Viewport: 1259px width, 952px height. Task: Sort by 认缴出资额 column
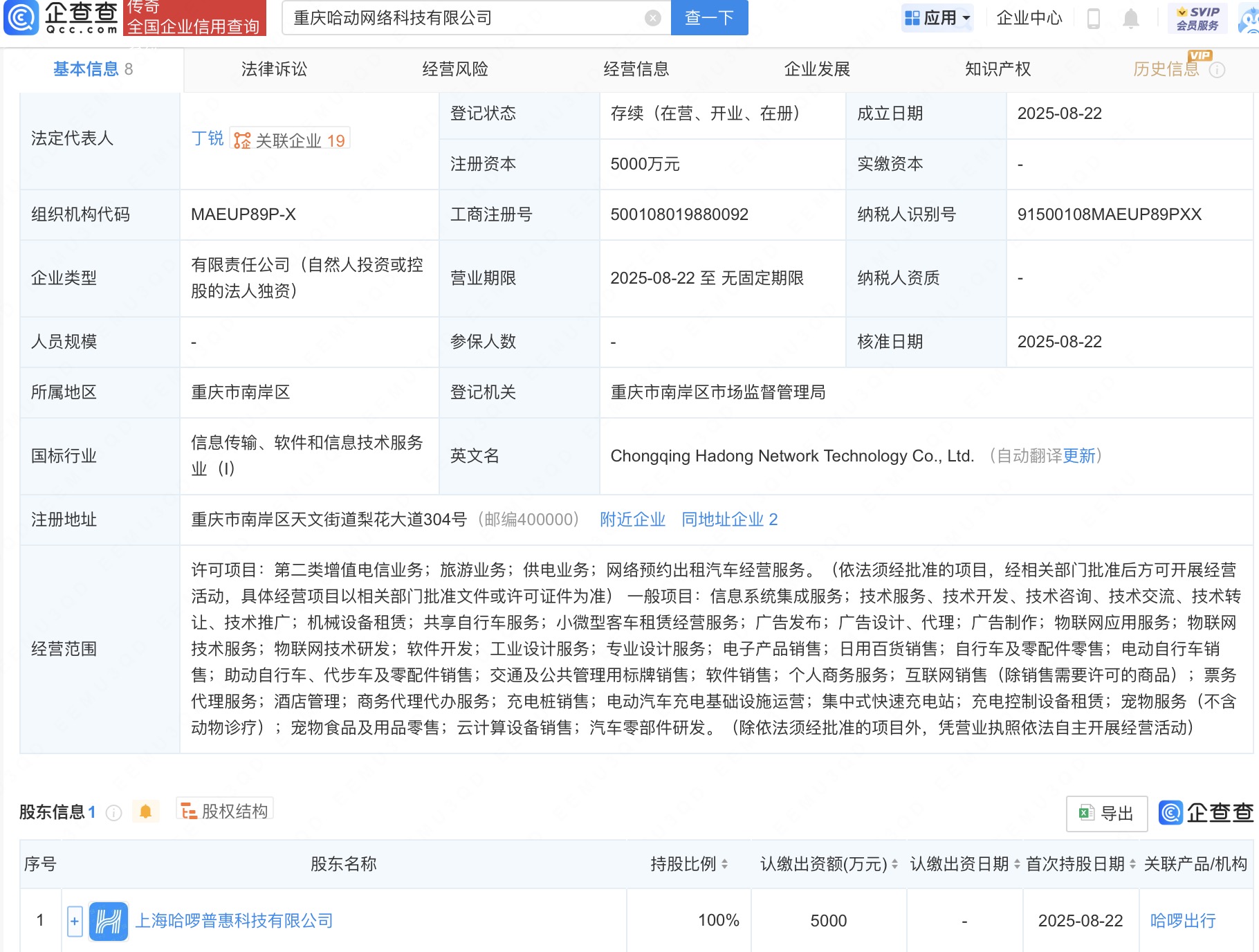[x=894, y=864]
